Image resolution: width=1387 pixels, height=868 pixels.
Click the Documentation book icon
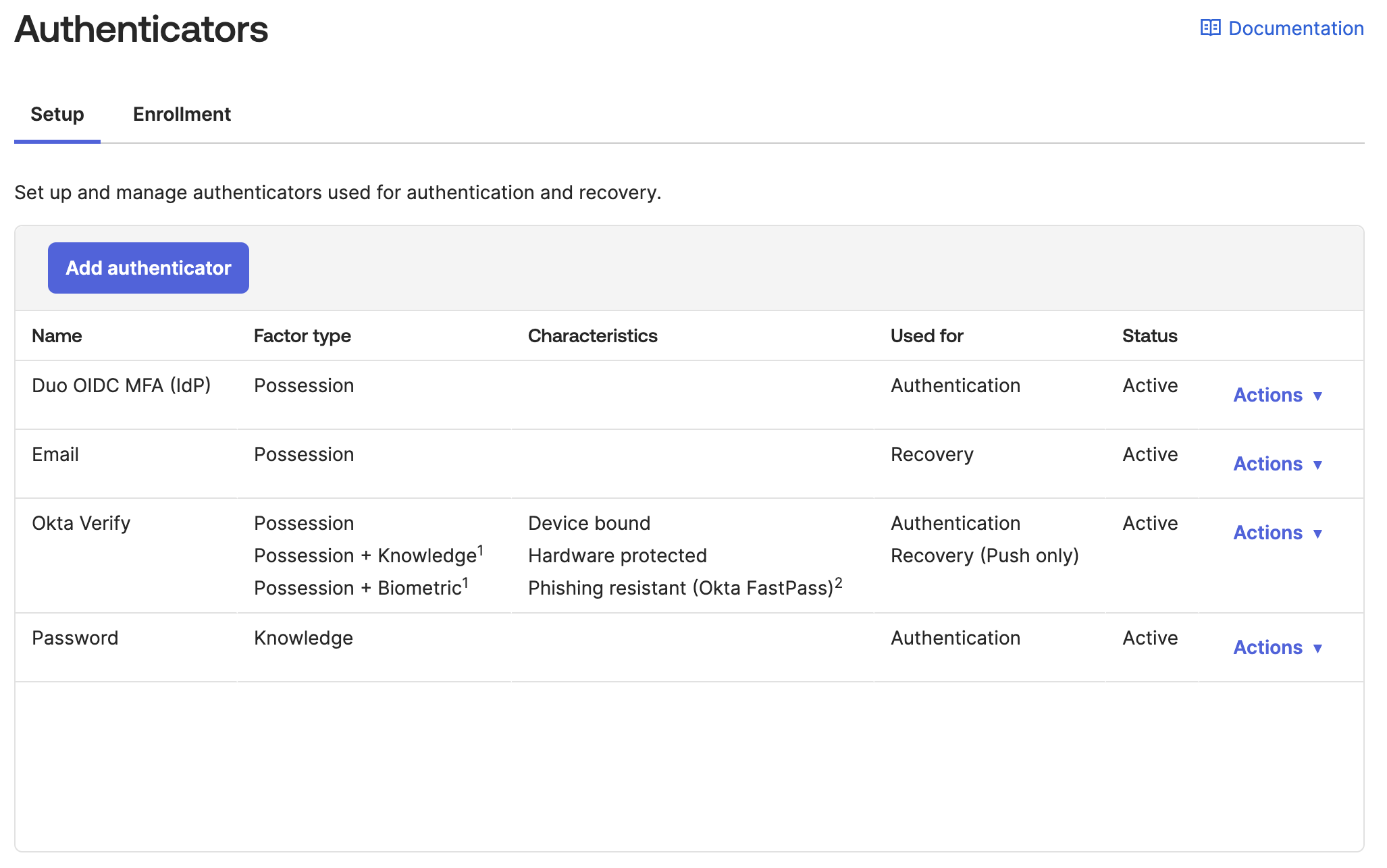(x=1211, y=28)
